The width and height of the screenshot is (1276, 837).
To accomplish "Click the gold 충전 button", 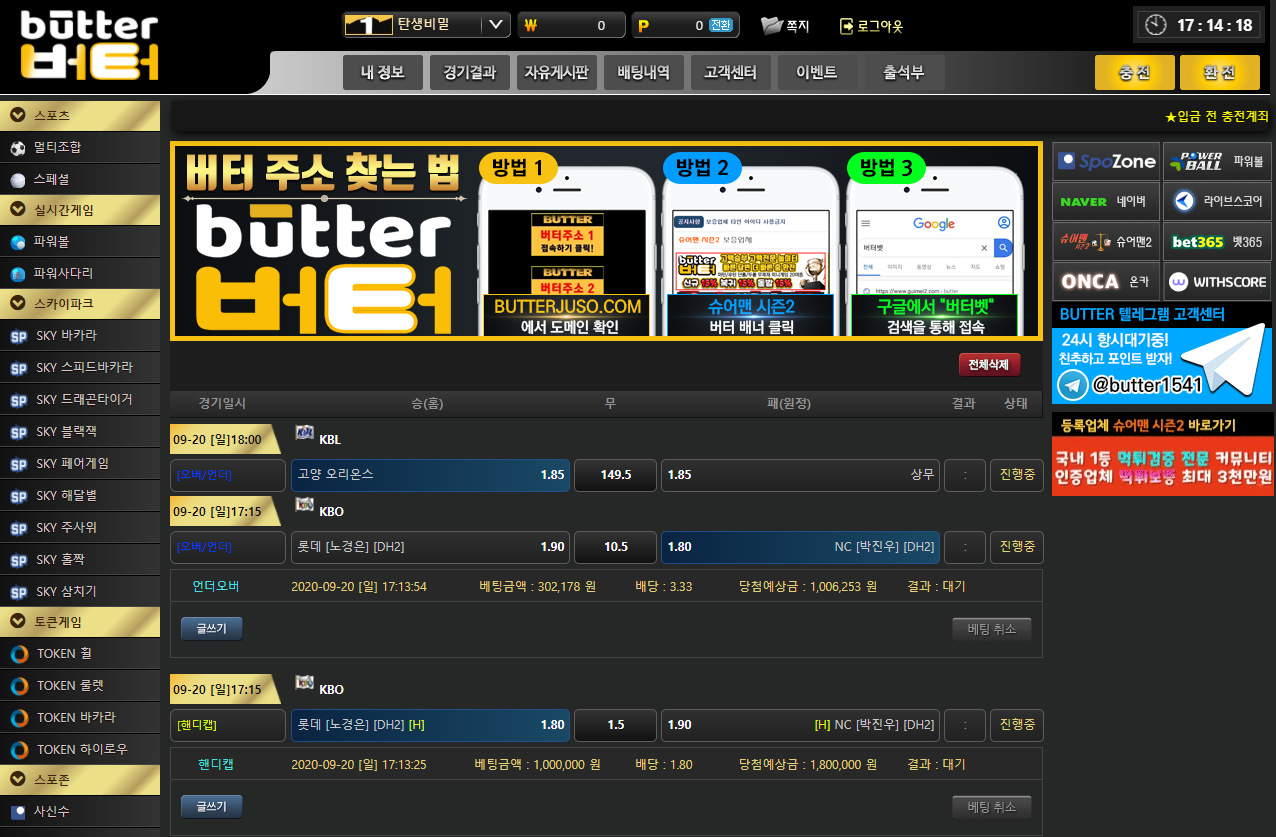I will coord(1134,73).
